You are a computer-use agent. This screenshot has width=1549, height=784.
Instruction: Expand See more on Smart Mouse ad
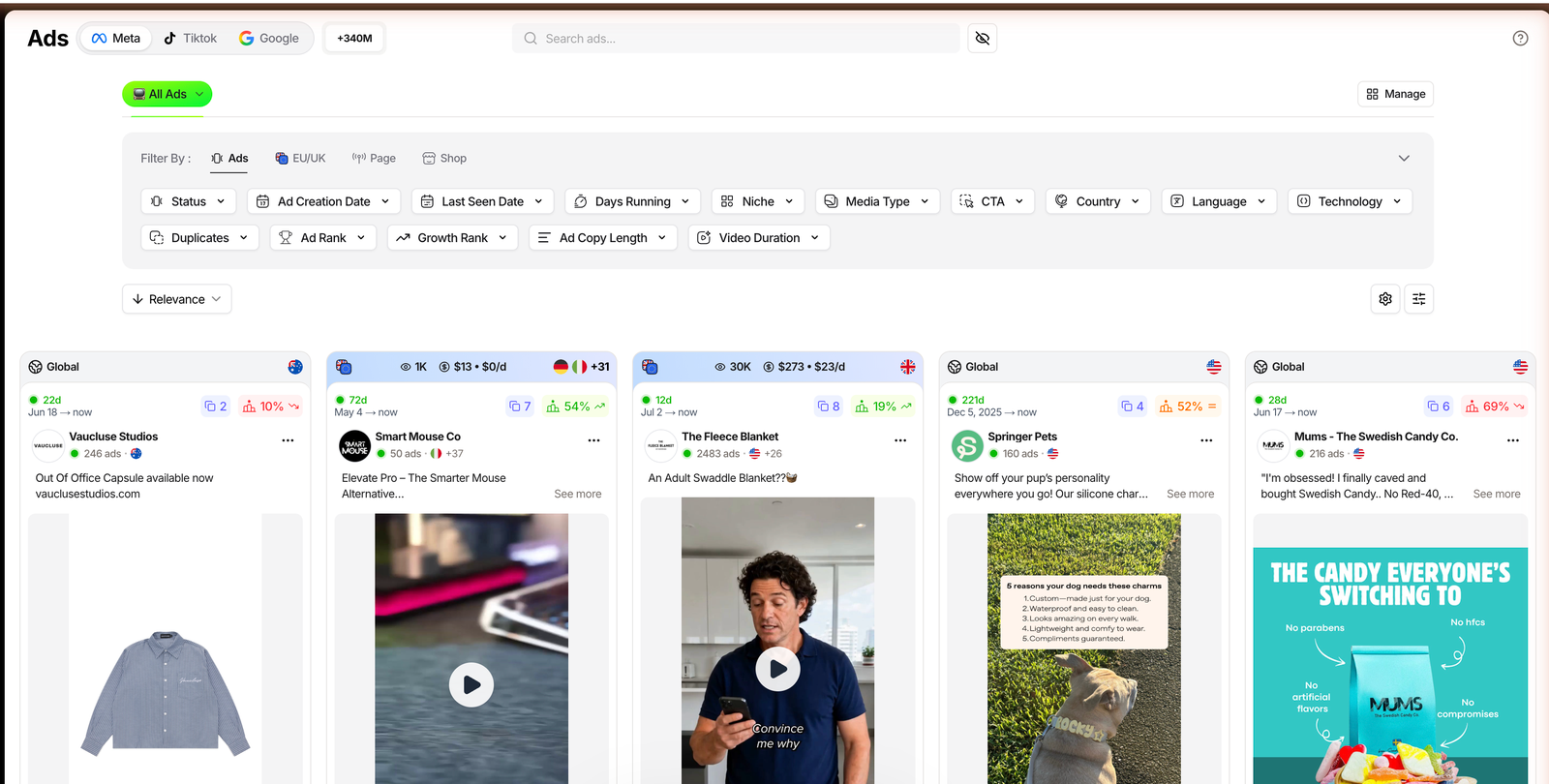point(578,494)
